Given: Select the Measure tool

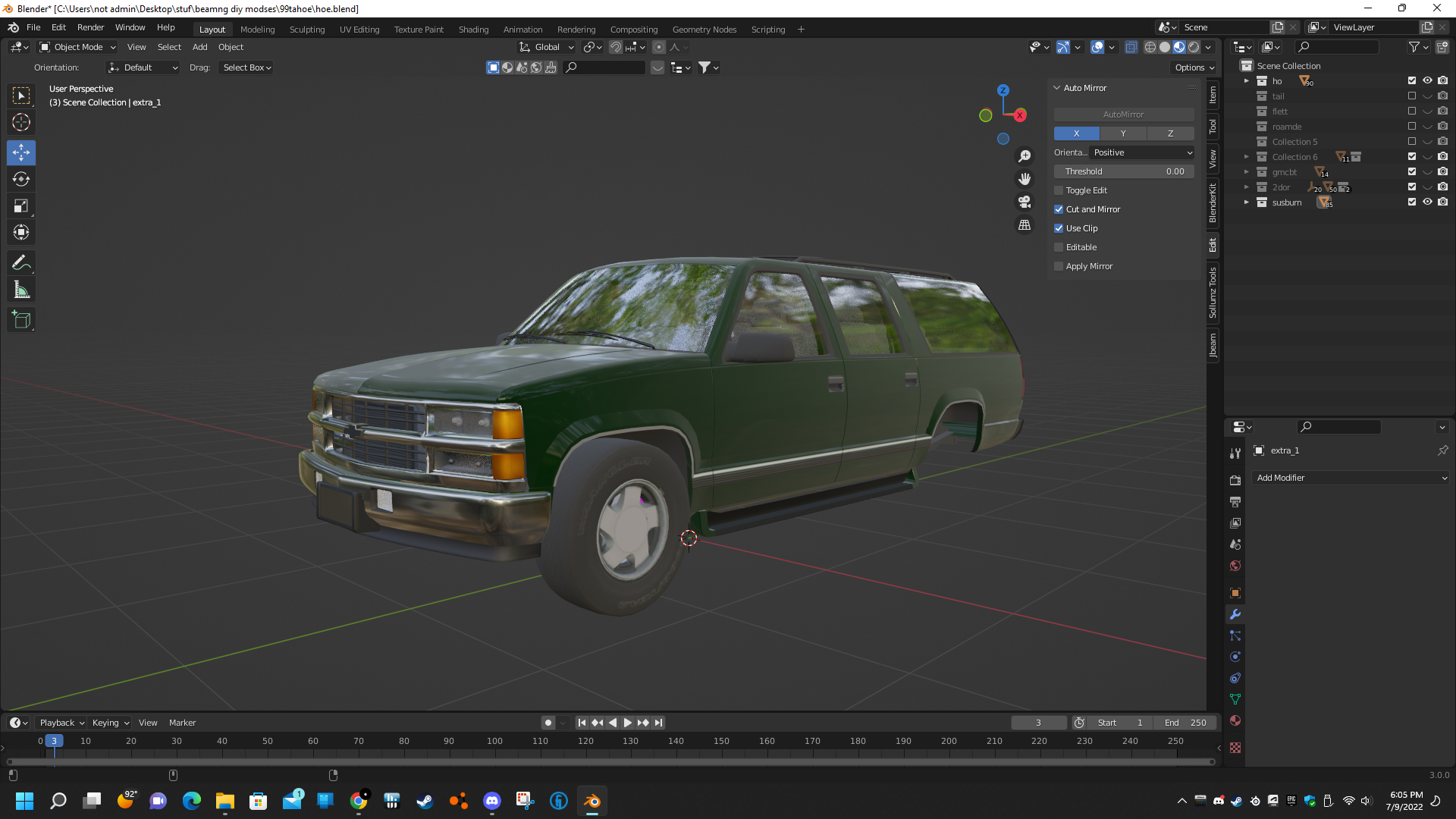Looking at the screenshot, I should tap(21, 290).
